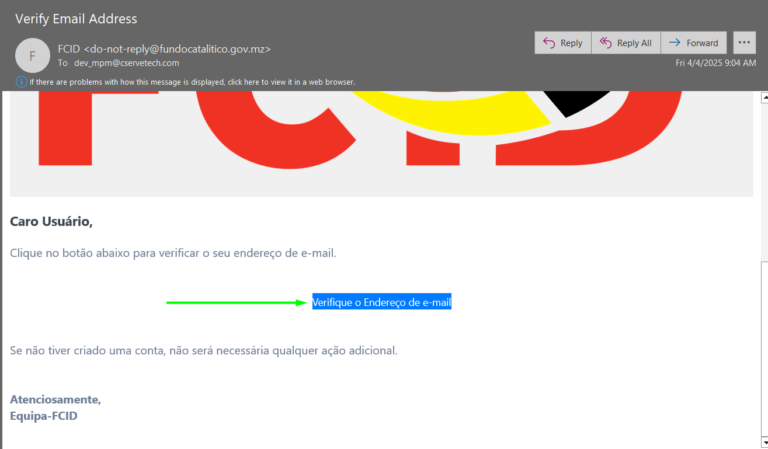Open the 'Verifique o Endereço de e-mail' link

pos(381,302)
